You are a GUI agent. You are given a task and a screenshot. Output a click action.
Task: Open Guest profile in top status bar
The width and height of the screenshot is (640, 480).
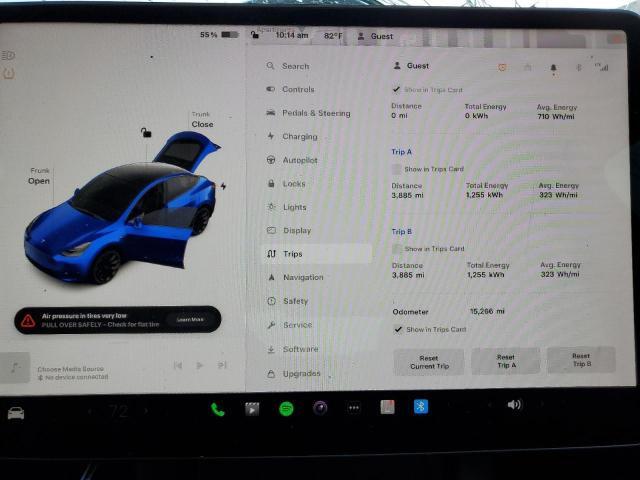375,36
